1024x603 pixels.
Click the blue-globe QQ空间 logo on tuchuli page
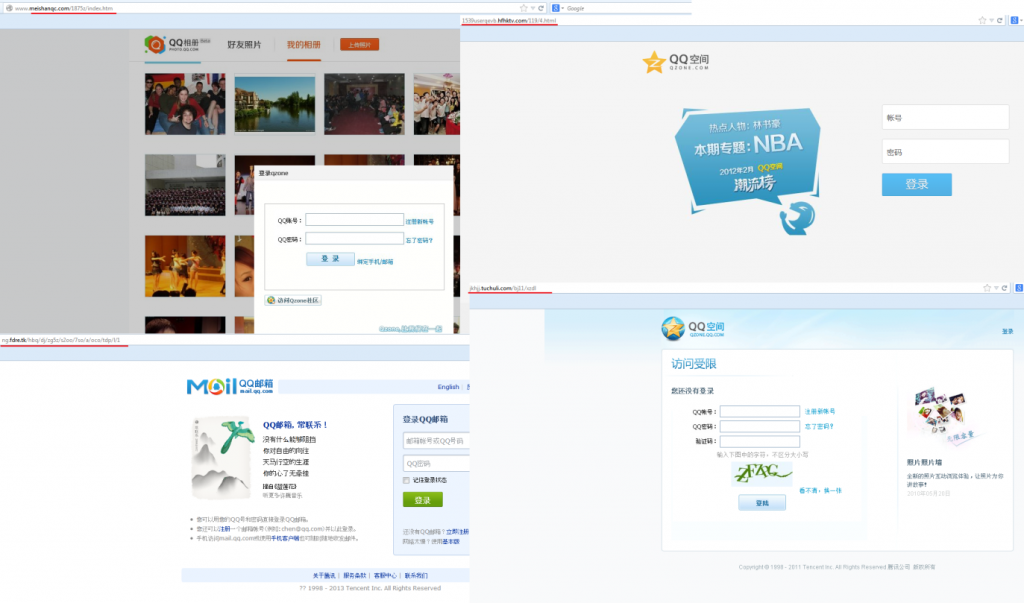[x=693, y=329]
